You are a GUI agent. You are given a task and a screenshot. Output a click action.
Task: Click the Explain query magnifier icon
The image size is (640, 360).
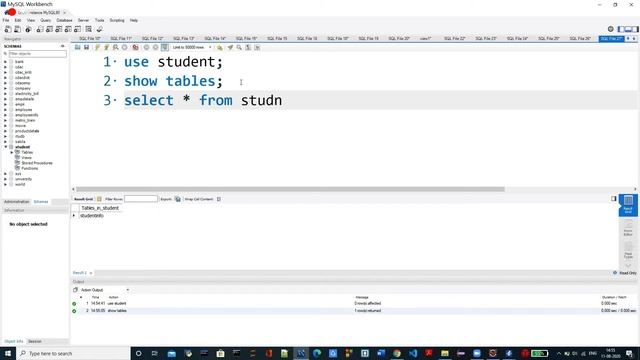point(116,47)
